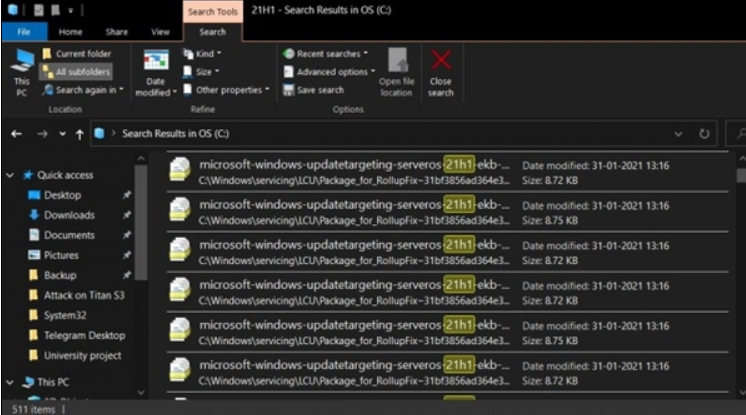746x415 pixels.
Task: Click navigation pane scroll down arrow
Action: 141,393
